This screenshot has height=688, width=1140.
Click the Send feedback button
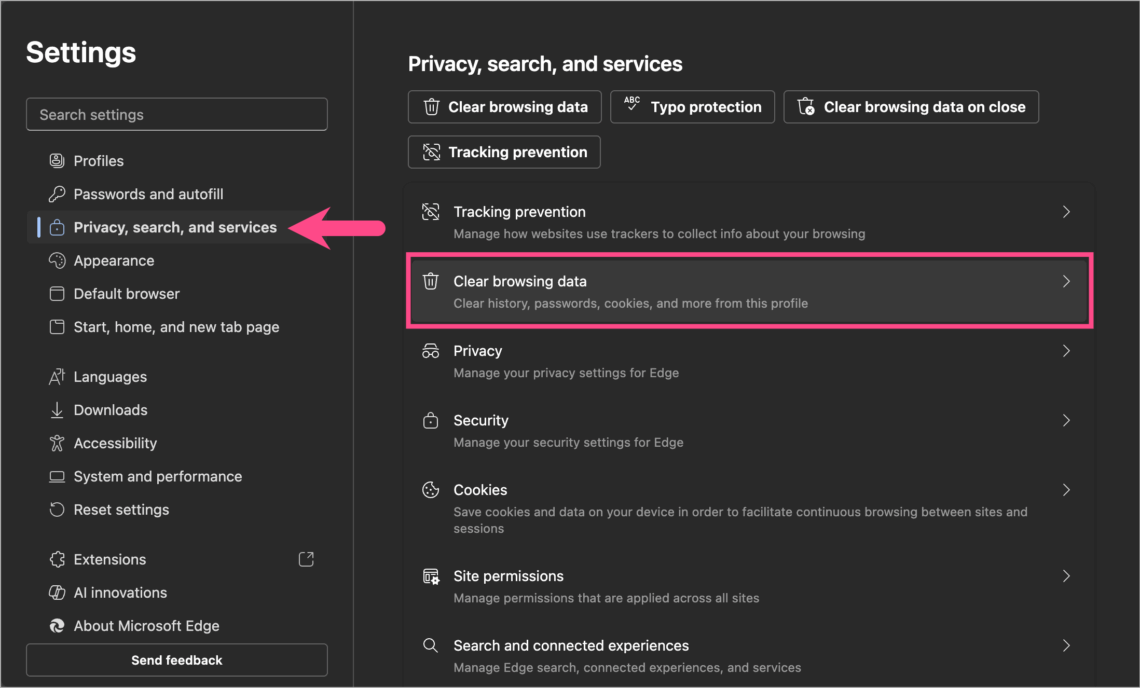(176, 660)
